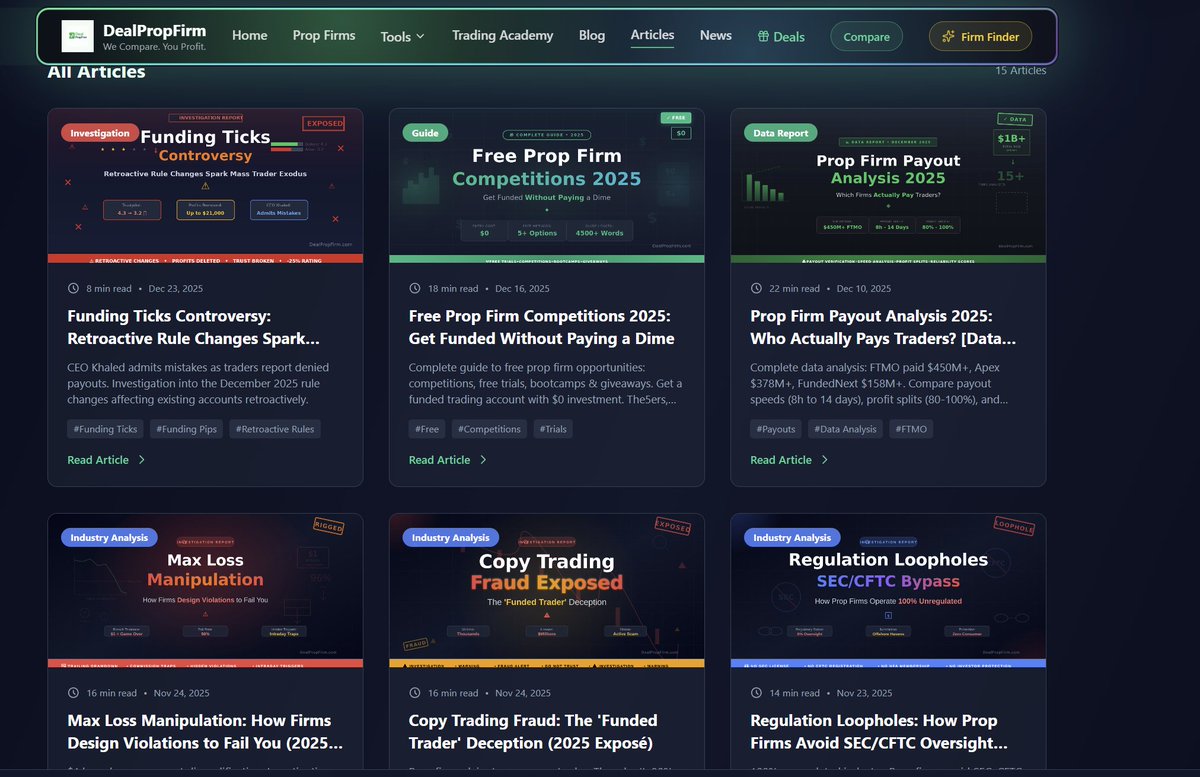The image size is (1200, 777).
Task: Open Funding Ticks Controversy article title
Action: pos(194,327)
